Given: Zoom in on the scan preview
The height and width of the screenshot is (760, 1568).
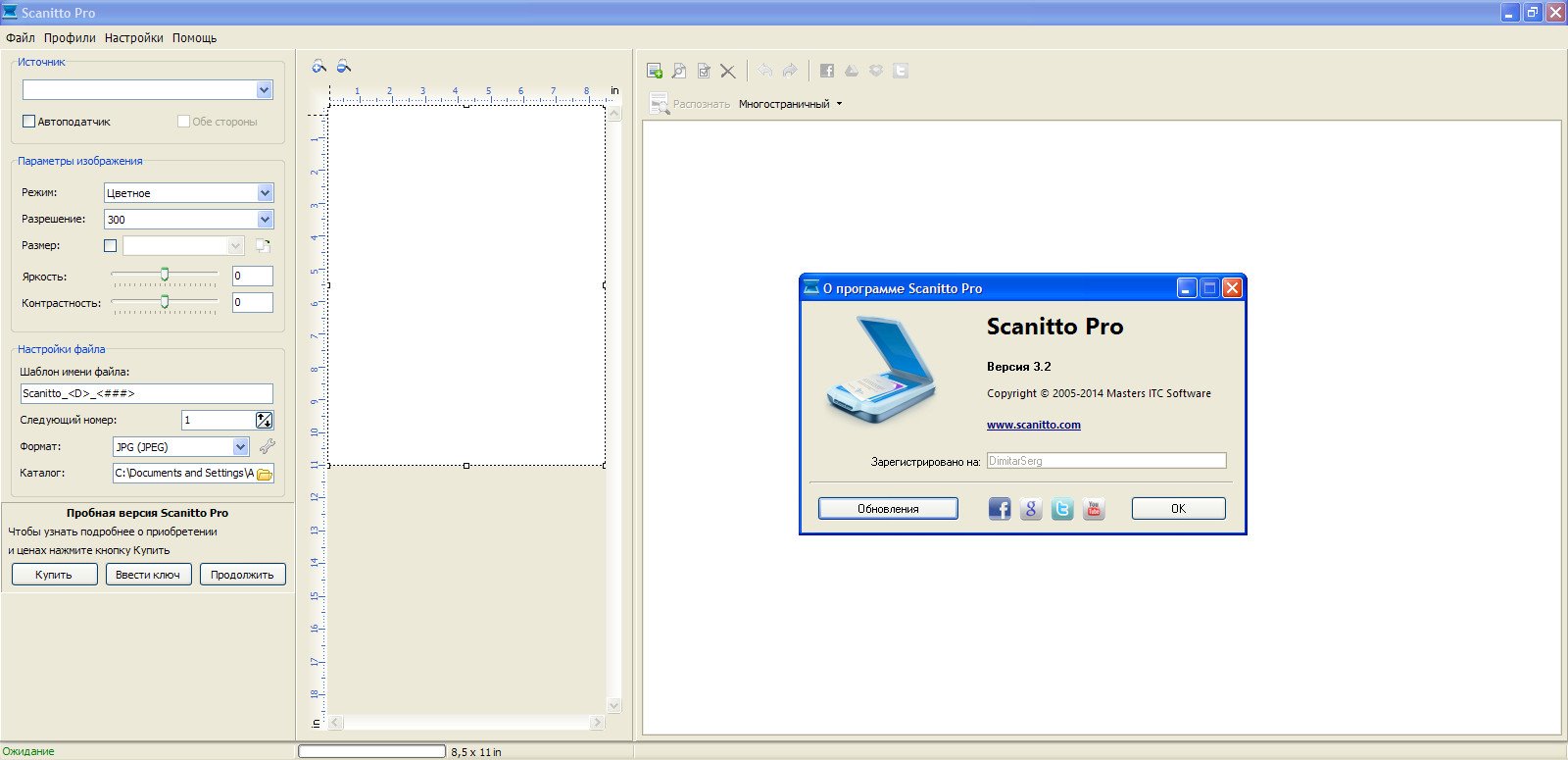Looking at the screenshot, I should [318, 67].
